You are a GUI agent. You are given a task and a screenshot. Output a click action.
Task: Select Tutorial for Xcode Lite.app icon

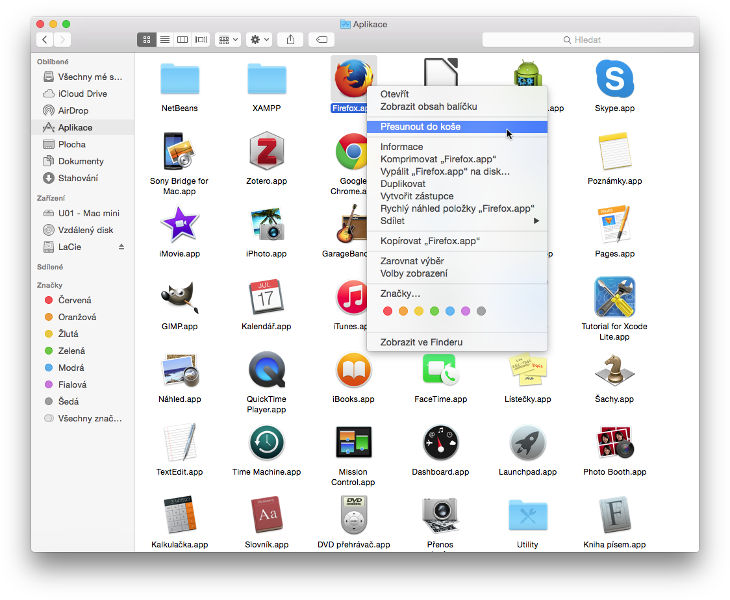pyautogui.click(x=615, y=297)
